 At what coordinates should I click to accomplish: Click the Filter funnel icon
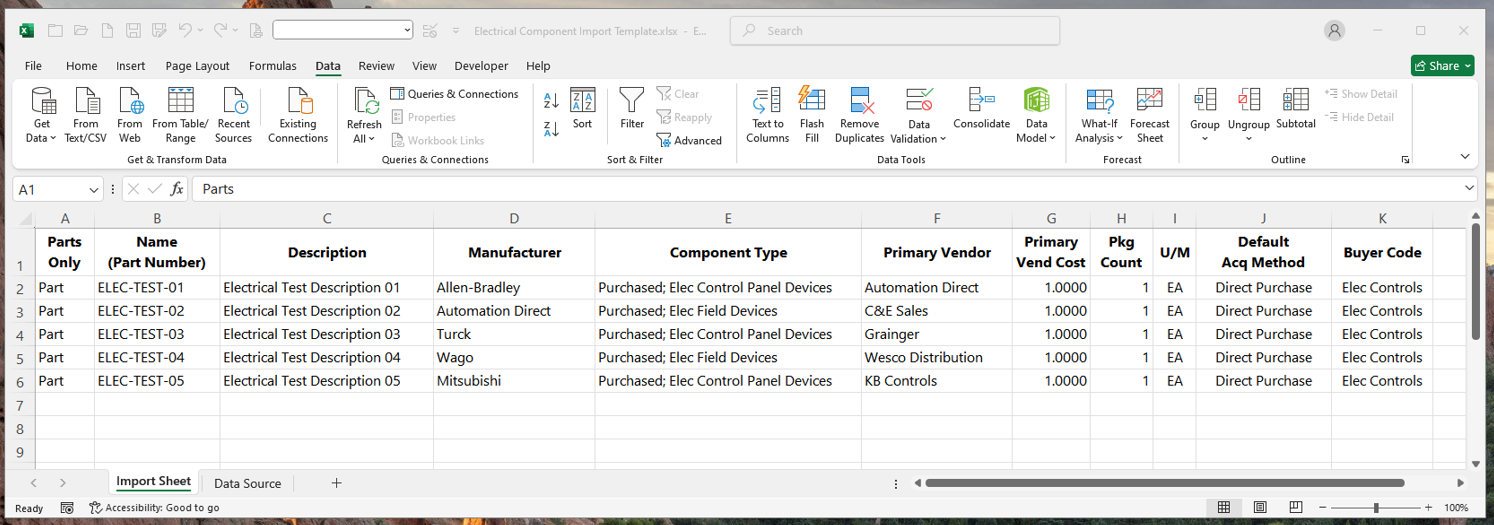(x=632, y=101)
